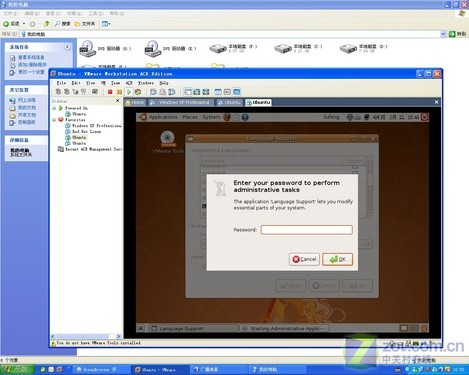The width and height of the screenshot is (469, 375).
Task: Click the highlighted Console view toolbar icon
Action: click(236, 92)
